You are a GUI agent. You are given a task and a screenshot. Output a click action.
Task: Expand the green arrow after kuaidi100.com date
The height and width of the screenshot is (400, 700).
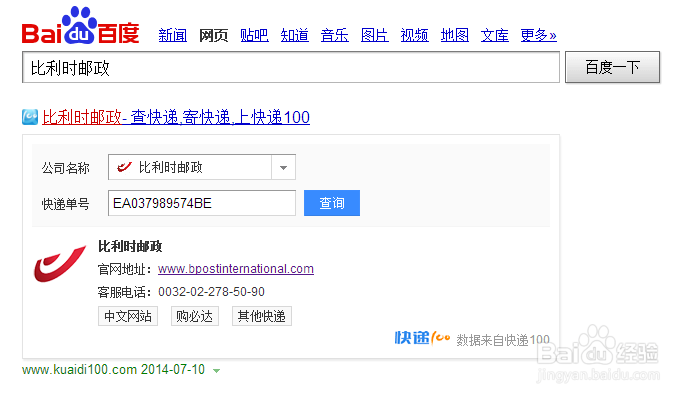coord(217,371)
